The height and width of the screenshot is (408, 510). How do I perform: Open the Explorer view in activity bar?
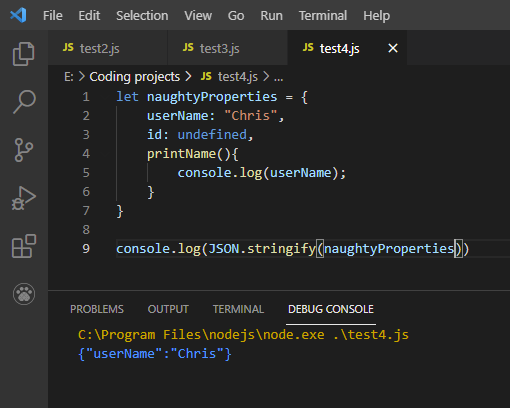tap(24, 54)
